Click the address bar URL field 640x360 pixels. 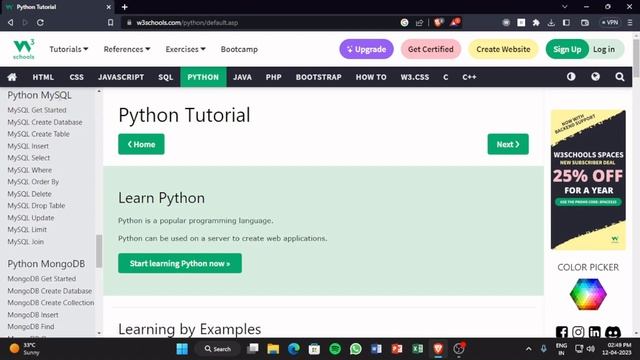point(261,22)
